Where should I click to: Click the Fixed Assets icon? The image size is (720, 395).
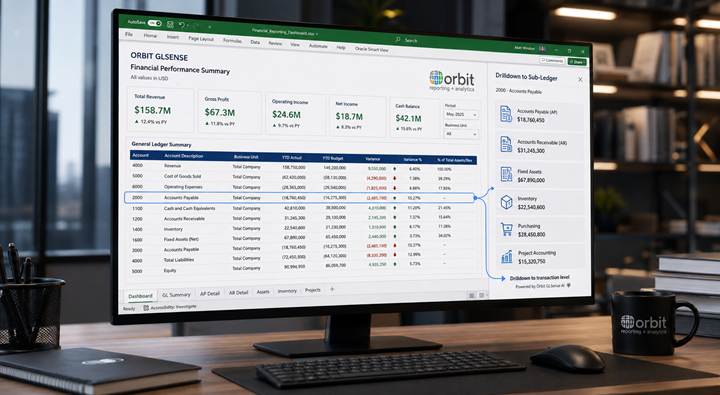tap(506, 174)
